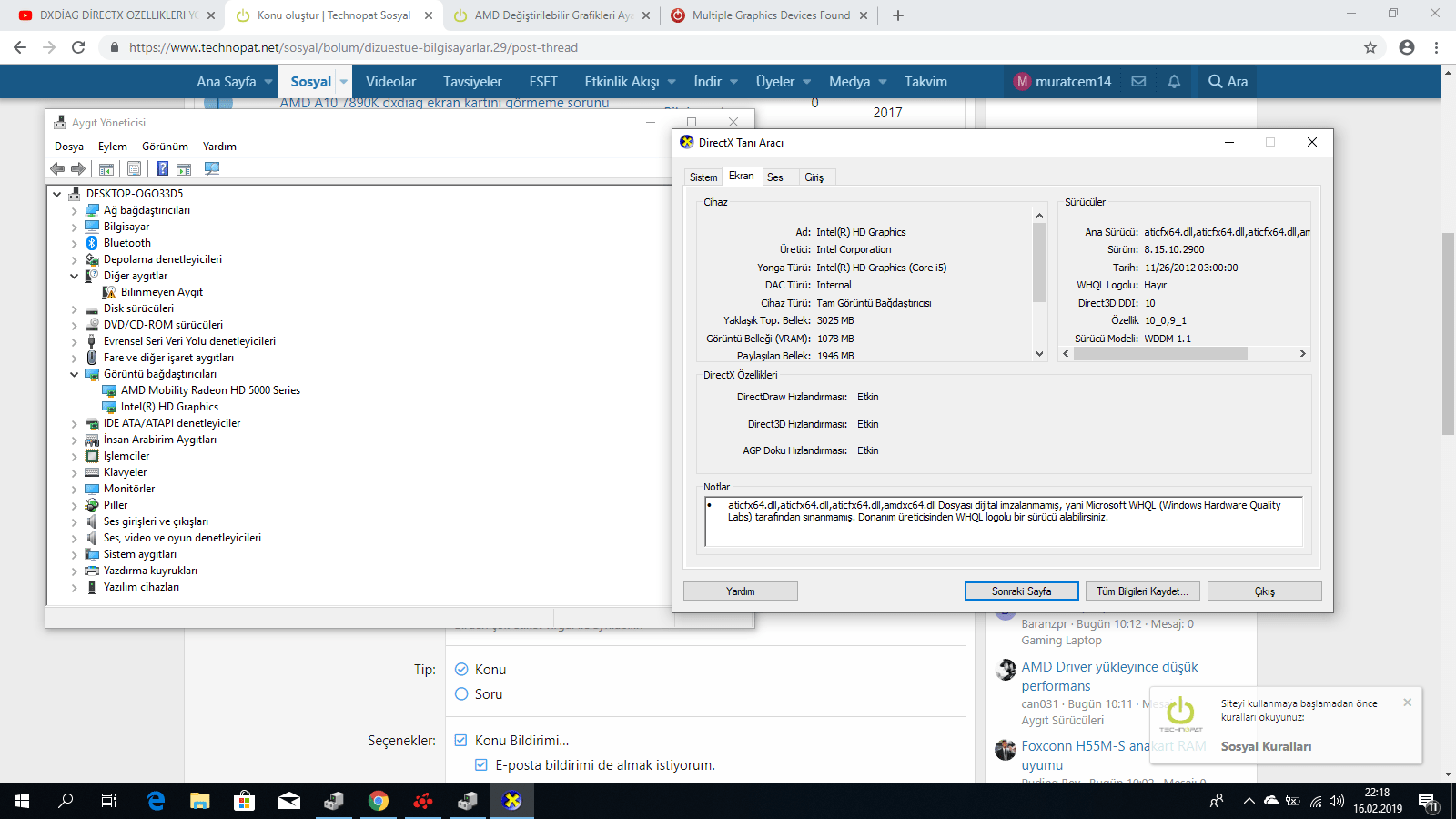1456x819 pixels.
Task: Bookmark this page with the star icon
Action: (x=1370, y=47)
